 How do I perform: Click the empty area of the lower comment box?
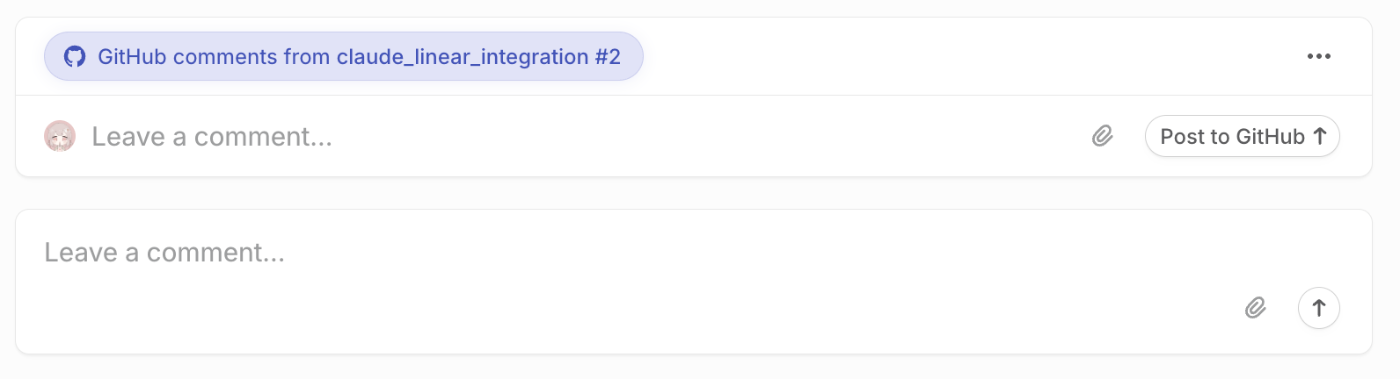pos(640,310)
